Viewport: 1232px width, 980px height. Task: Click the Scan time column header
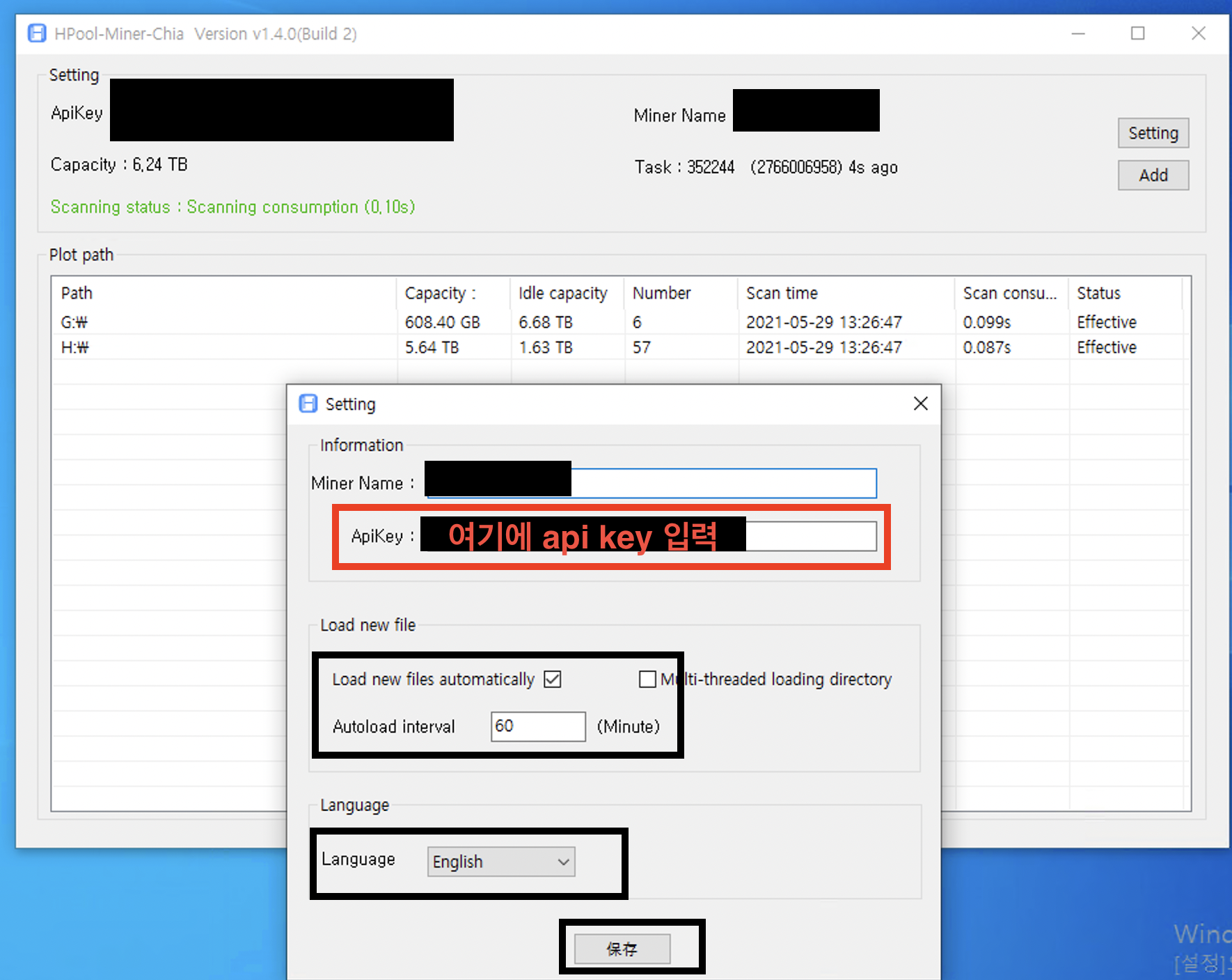click(x=846, y=293)
